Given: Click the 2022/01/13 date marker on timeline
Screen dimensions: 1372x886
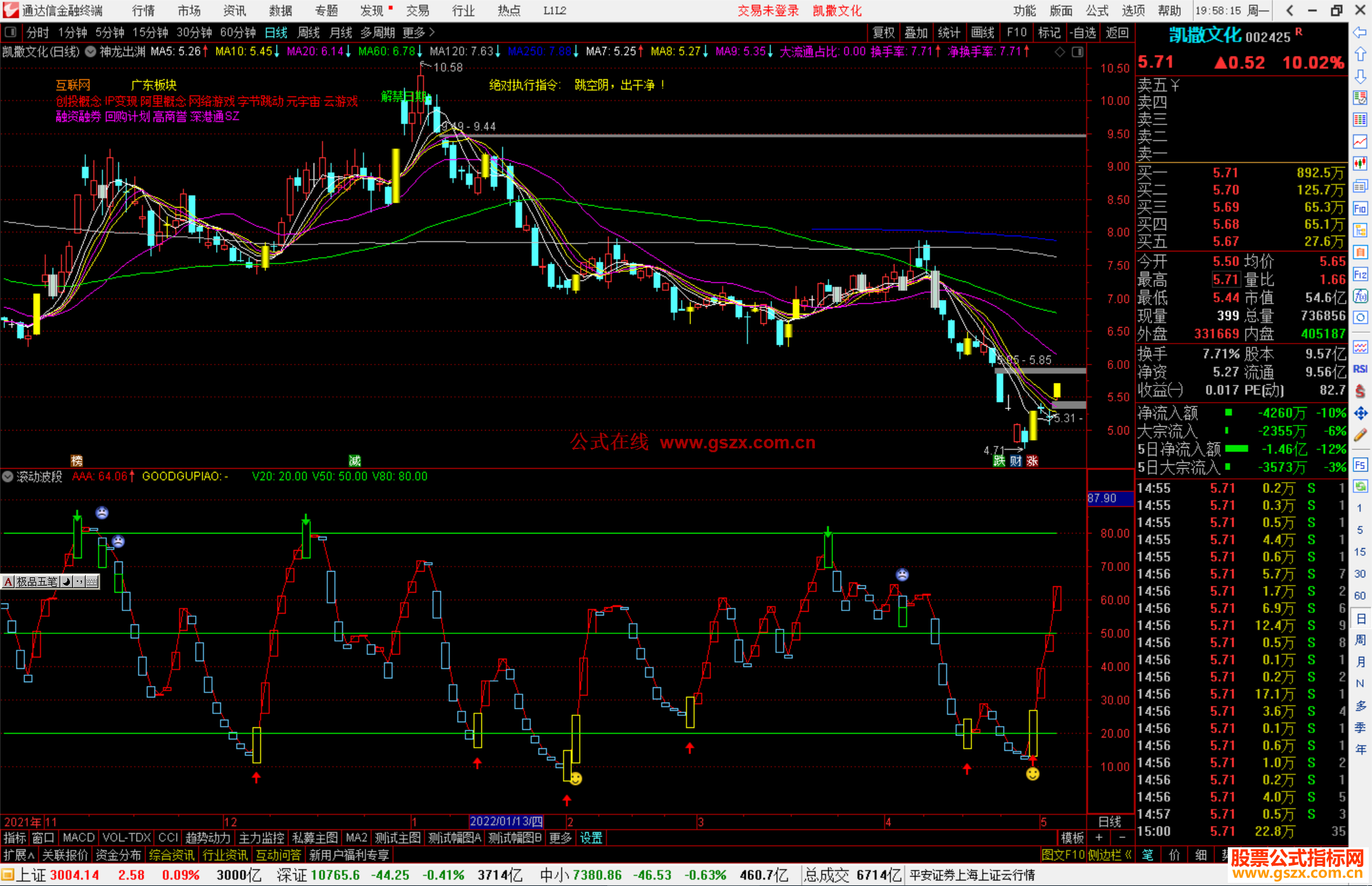Looking at the screenshot, I should coord(506,821).
